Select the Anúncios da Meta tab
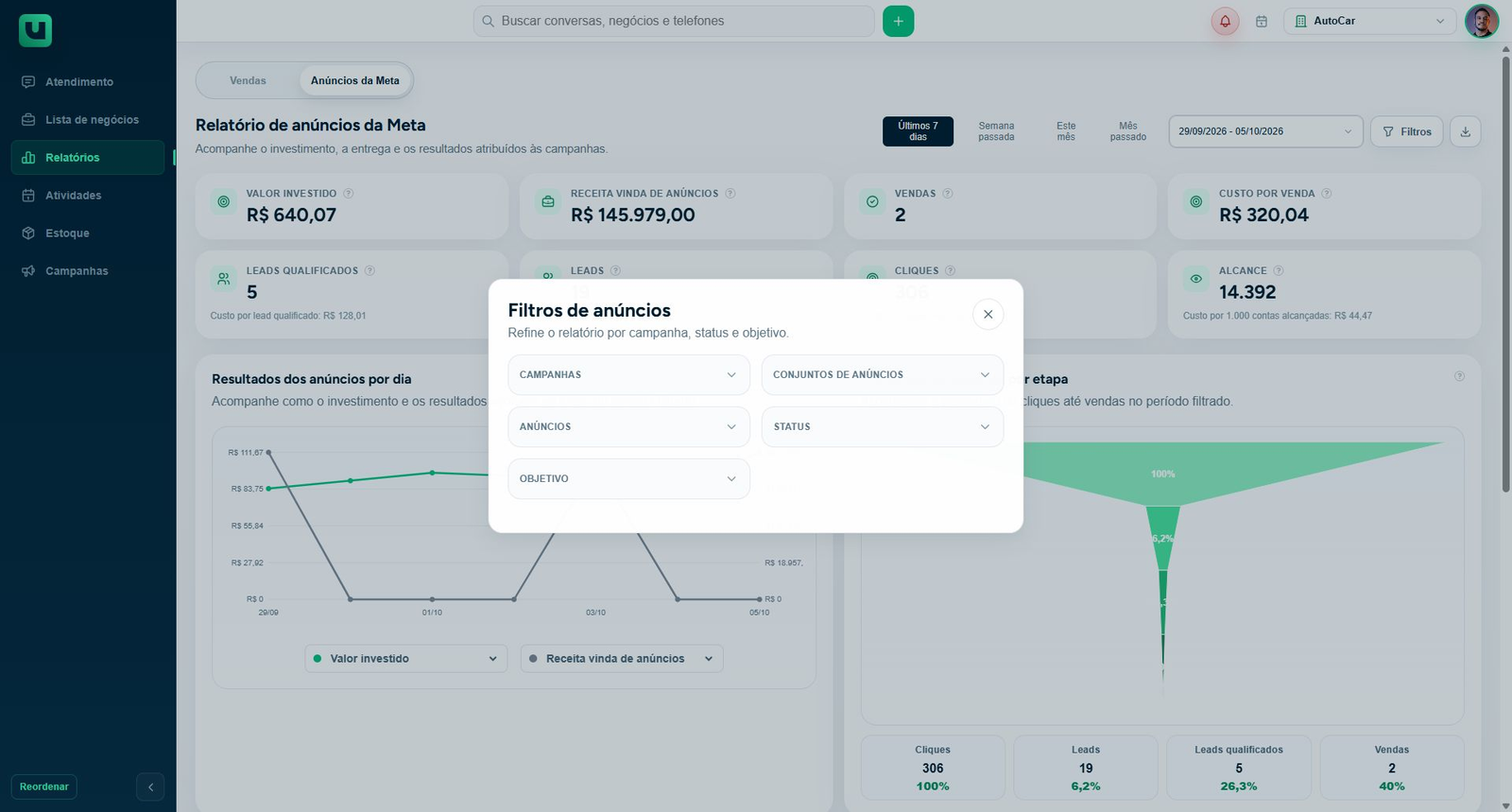The width and height of the screenshot is (1512, 812). point(355,80)
